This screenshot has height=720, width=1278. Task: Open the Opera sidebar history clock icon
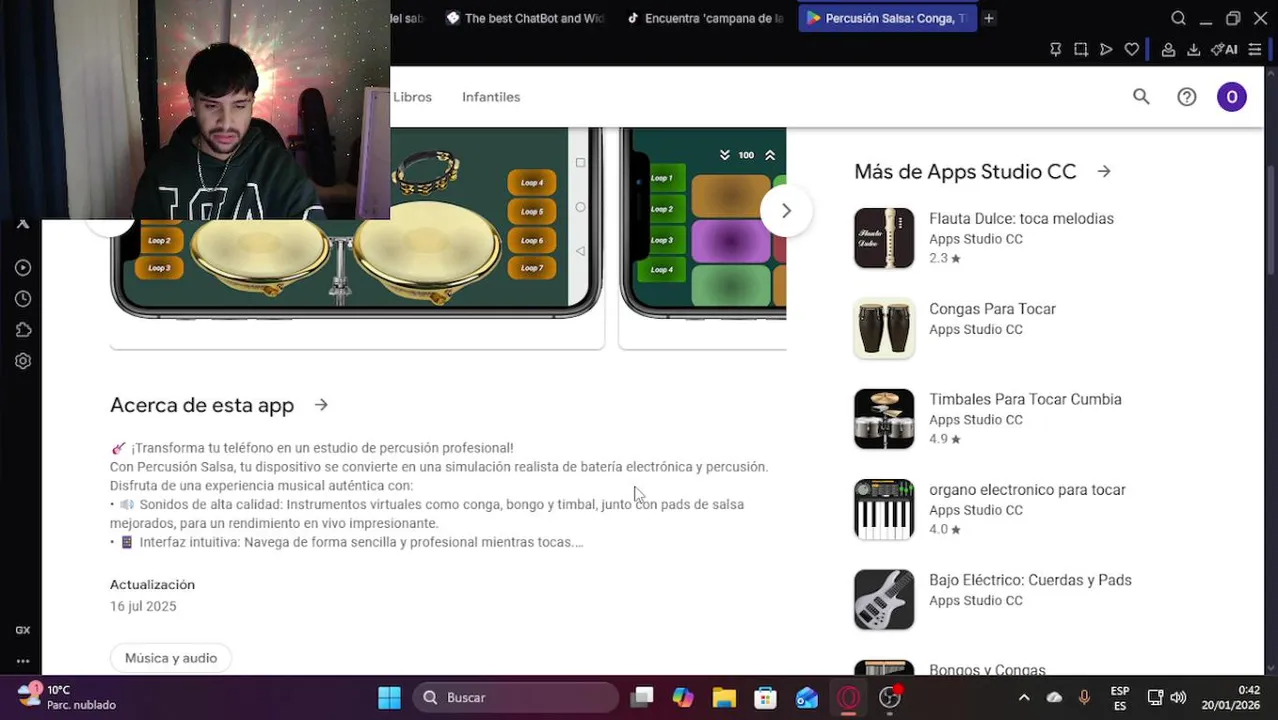(23, 299)
